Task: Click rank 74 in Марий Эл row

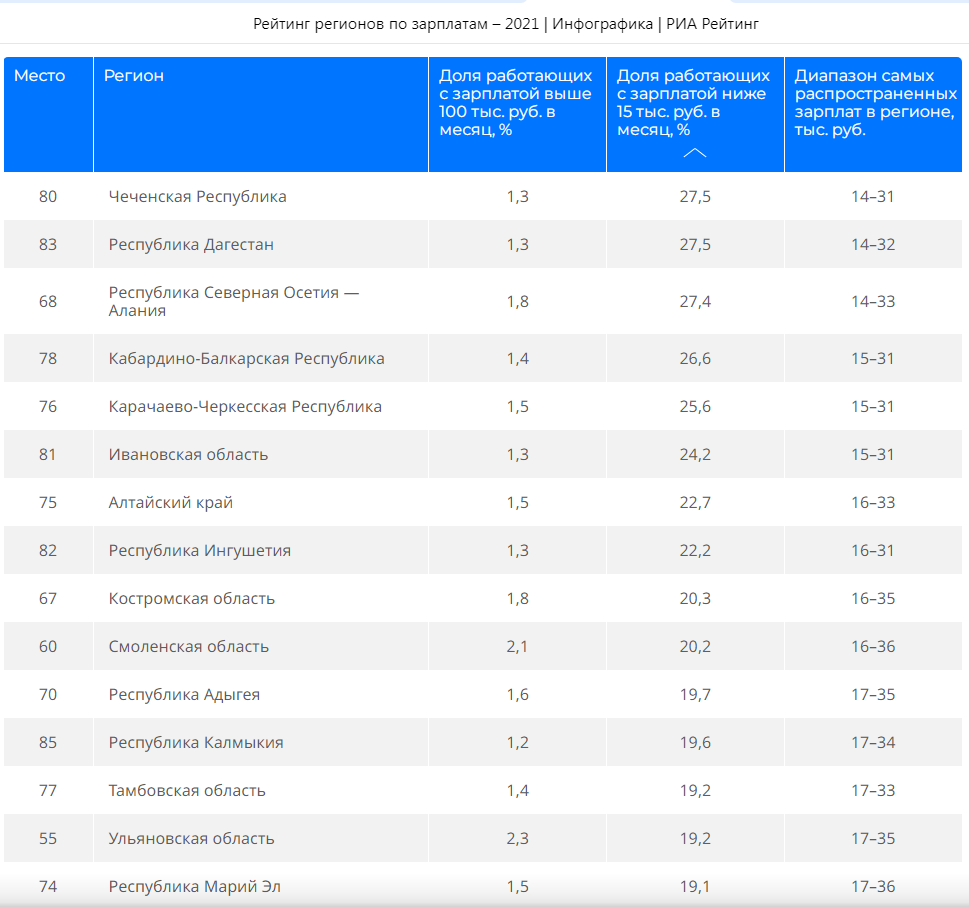Action: (48, 887)
